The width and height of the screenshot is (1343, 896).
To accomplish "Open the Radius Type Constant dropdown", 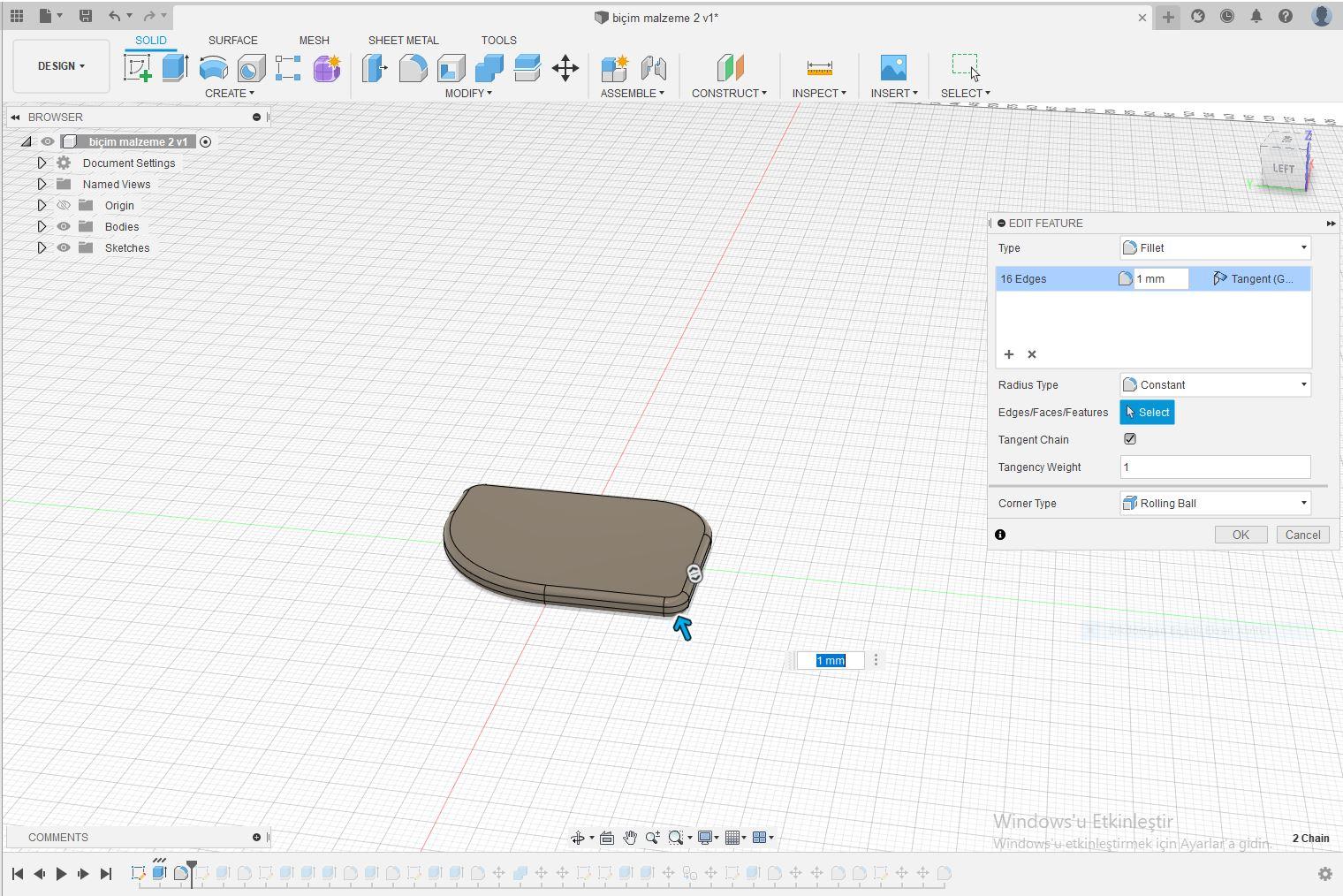I will tap(1215, 384).
